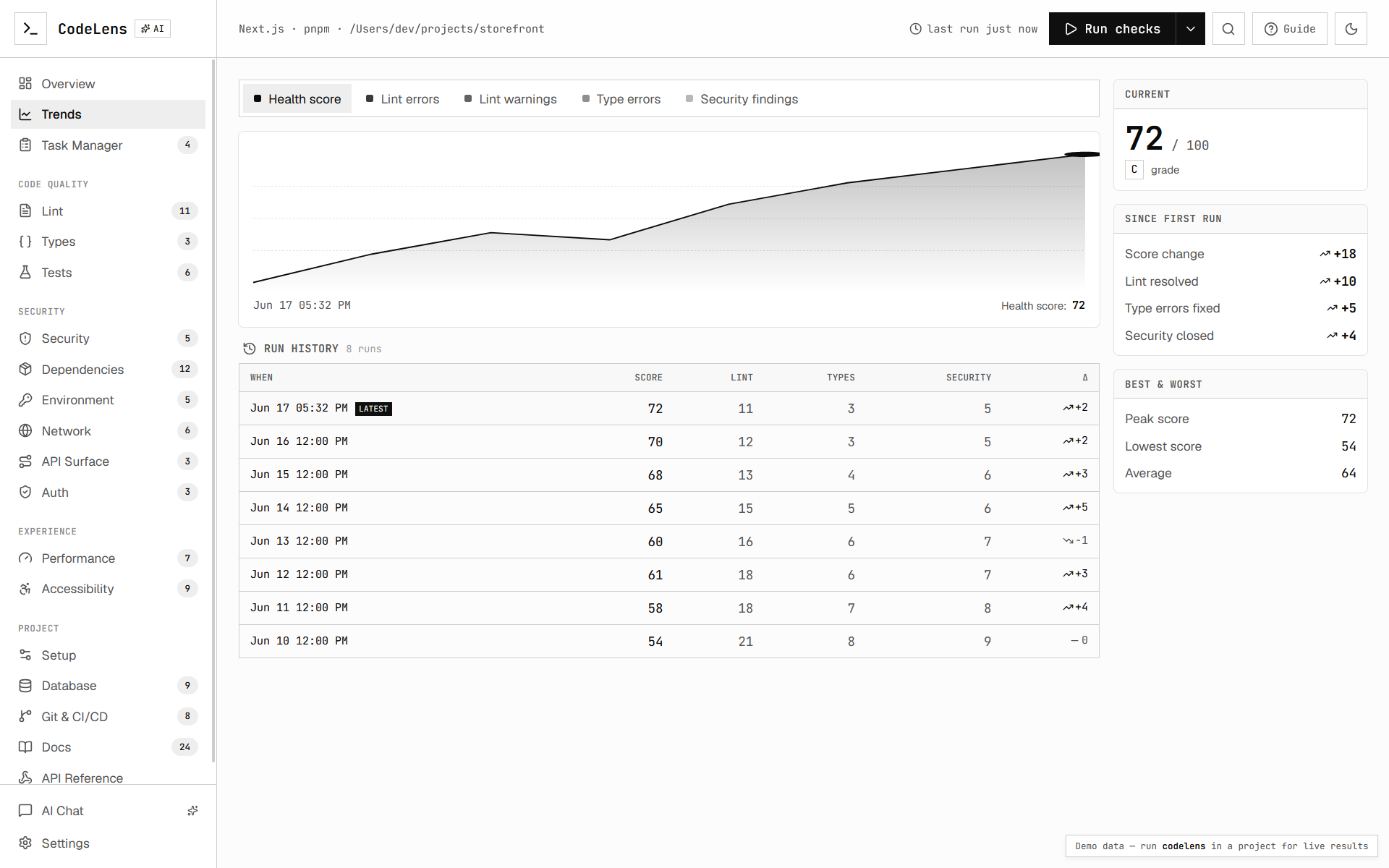Select the Trends sidebar item

tap(108, 114)
